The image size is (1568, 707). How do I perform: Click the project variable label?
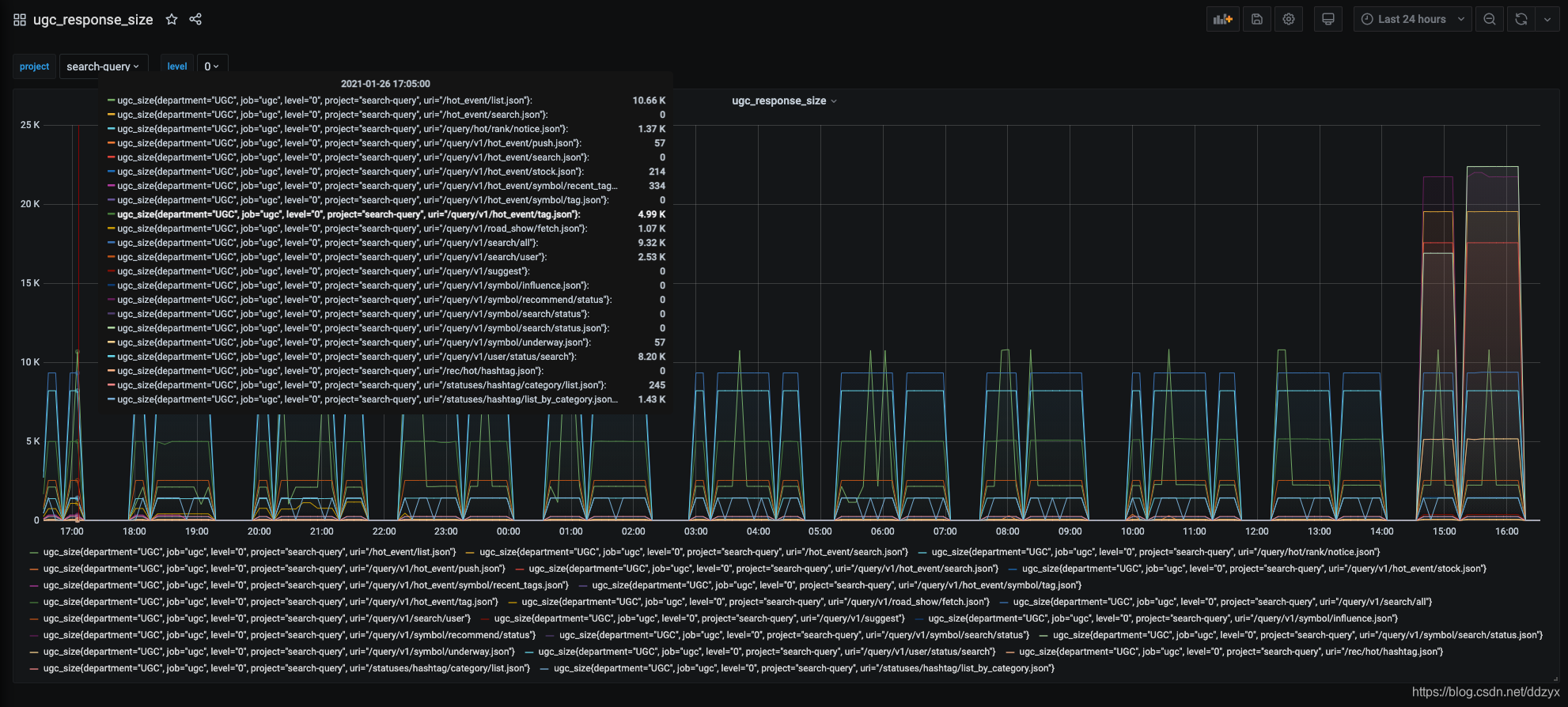click(35, 66)
